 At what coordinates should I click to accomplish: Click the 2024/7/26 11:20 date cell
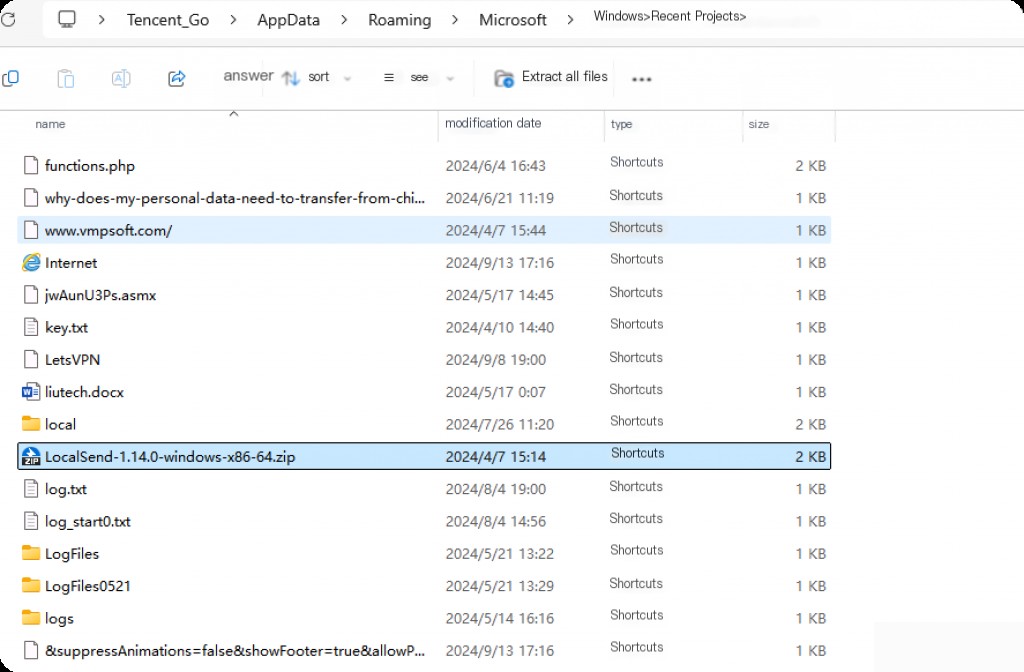click(x=500, y=424)
